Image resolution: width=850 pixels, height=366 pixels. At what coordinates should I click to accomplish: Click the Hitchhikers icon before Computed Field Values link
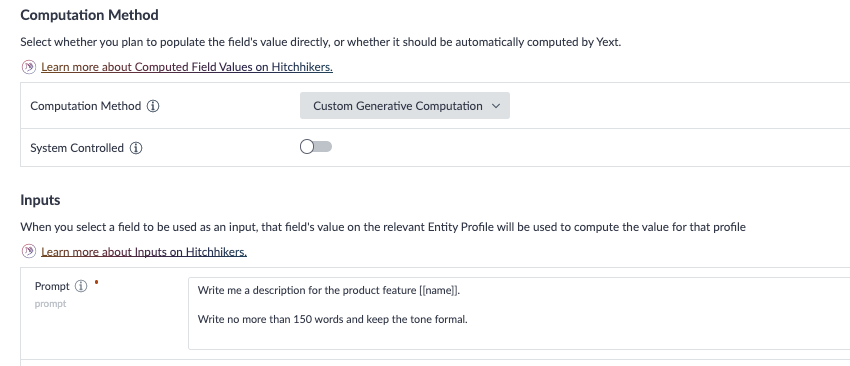pyautogui.click(x=29, y=67)
